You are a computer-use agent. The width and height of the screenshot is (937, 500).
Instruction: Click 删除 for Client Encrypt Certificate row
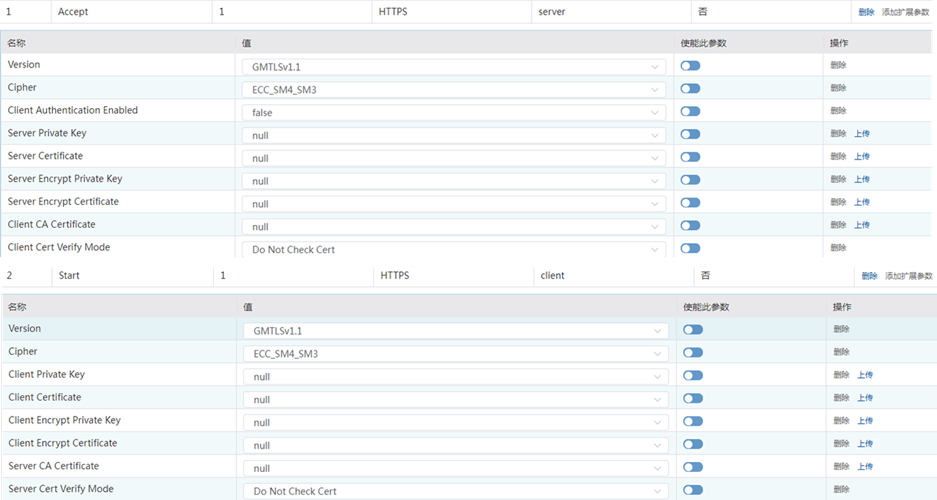841,443
